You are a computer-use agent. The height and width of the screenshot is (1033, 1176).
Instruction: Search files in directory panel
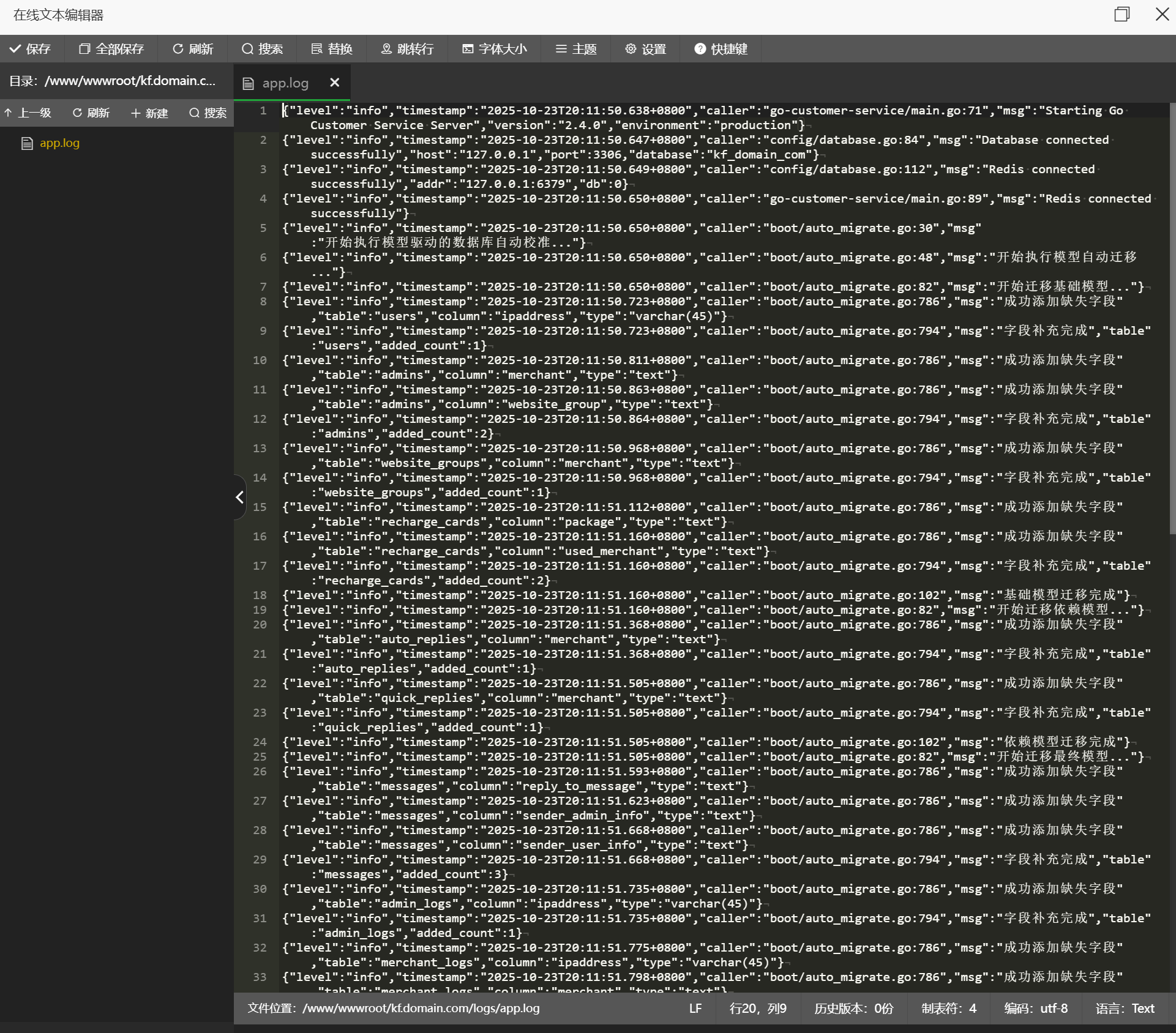(x=208, y=113)
